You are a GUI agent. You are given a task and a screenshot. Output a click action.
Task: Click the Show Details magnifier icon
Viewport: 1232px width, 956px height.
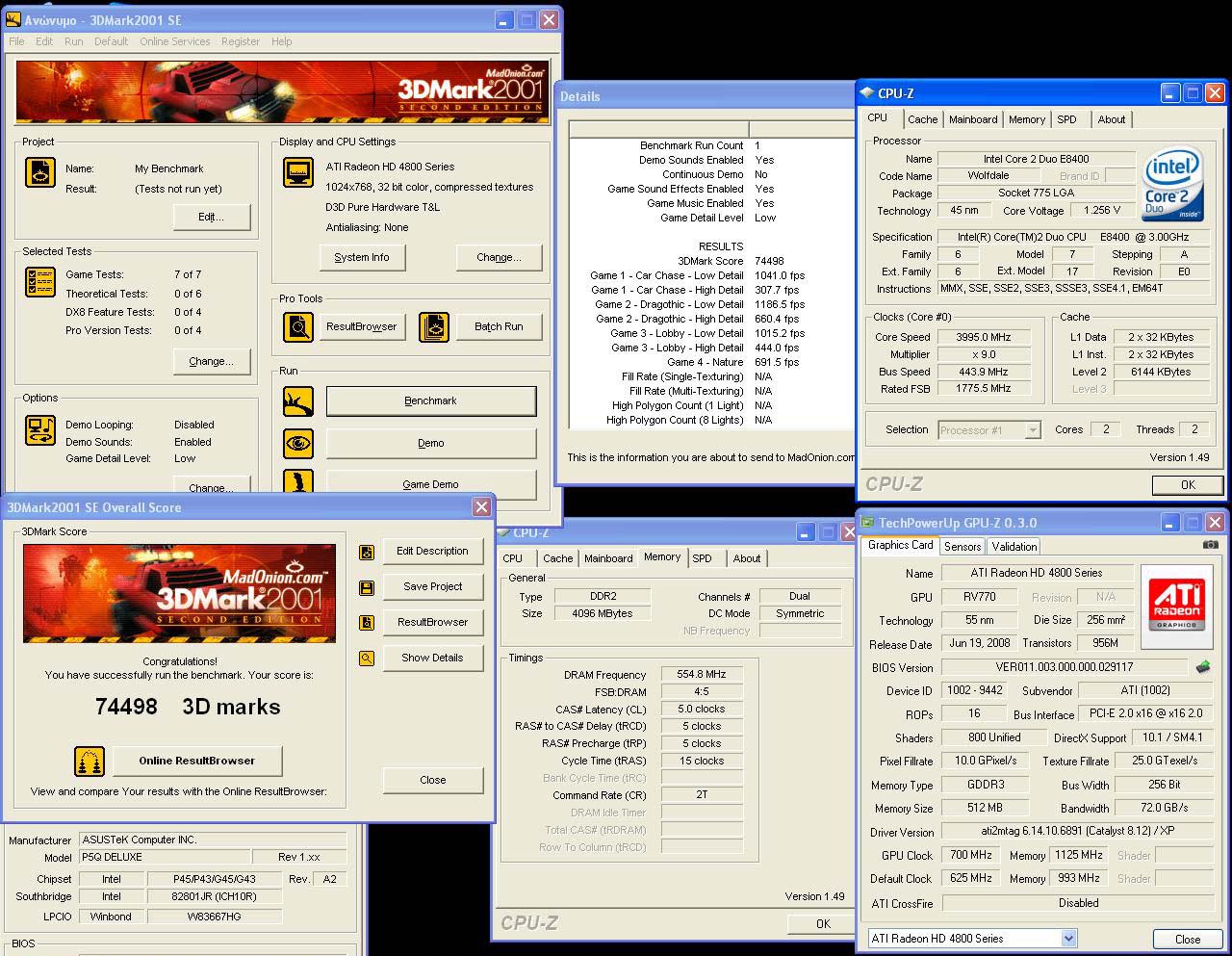367,659
